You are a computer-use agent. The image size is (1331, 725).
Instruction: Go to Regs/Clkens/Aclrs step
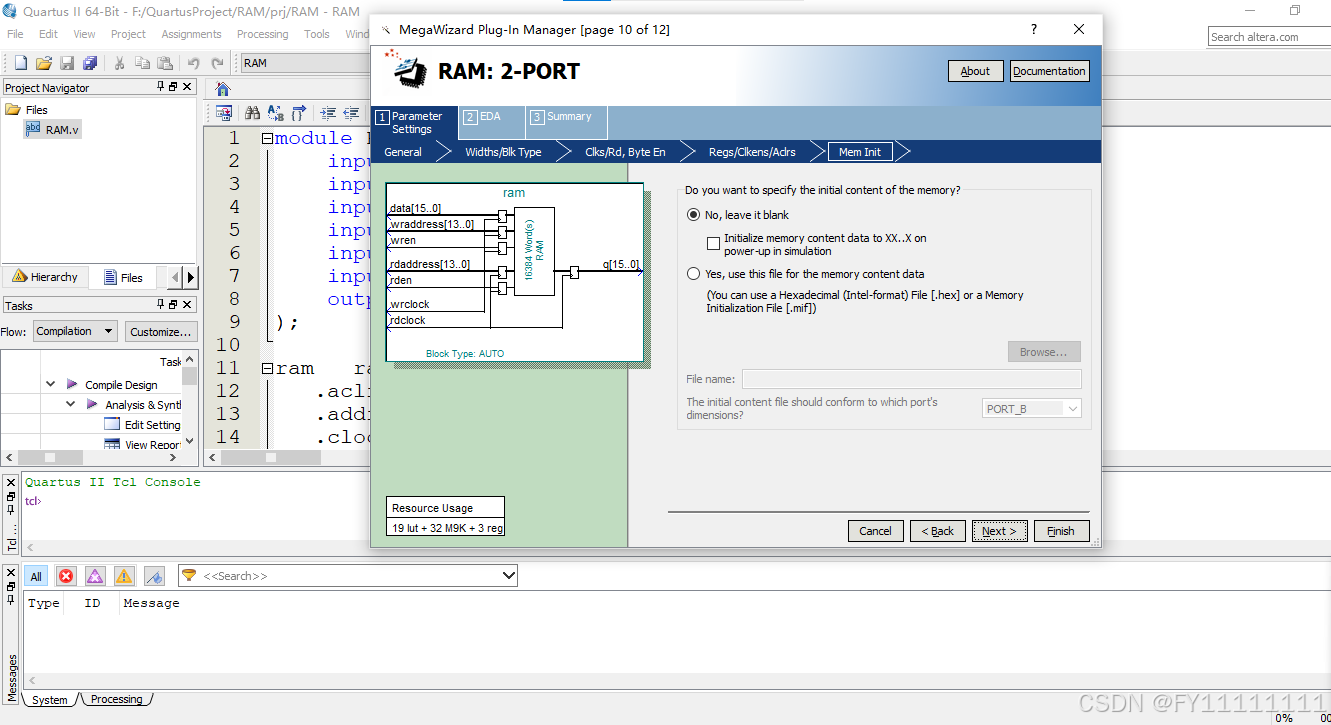(x=752, y=152)
